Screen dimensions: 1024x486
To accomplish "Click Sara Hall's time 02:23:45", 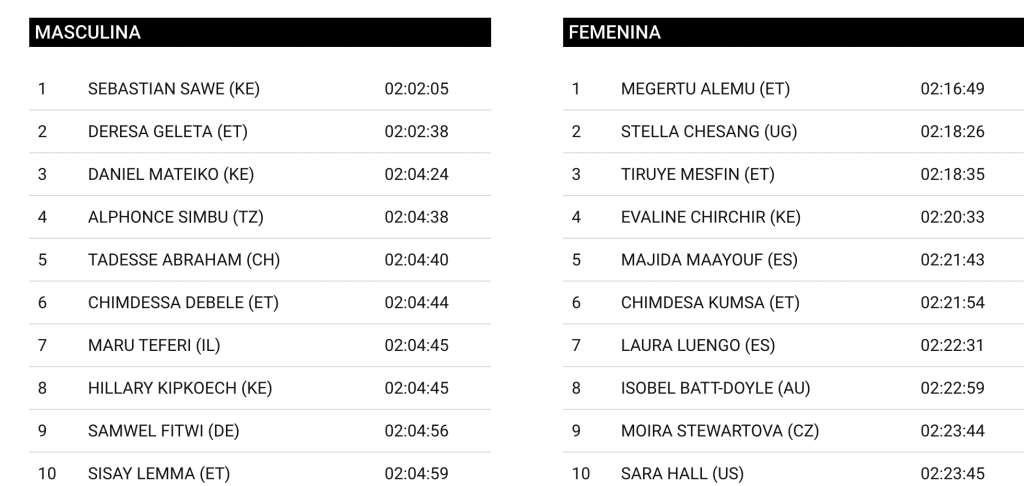I will coord(952,474).
